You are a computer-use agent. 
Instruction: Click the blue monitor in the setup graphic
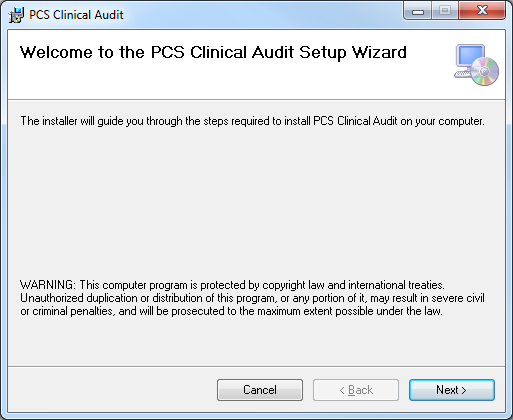coord(470,56)
